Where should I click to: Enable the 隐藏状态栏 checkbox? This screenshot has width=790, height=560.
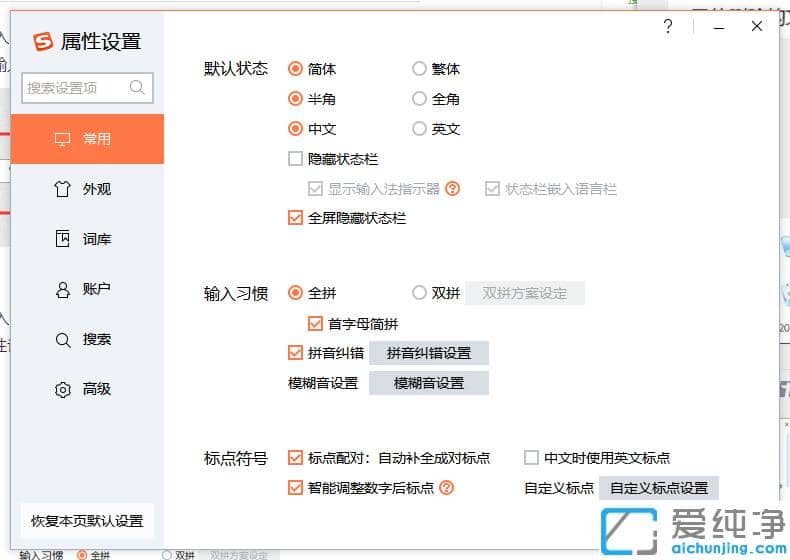(295, 159)
